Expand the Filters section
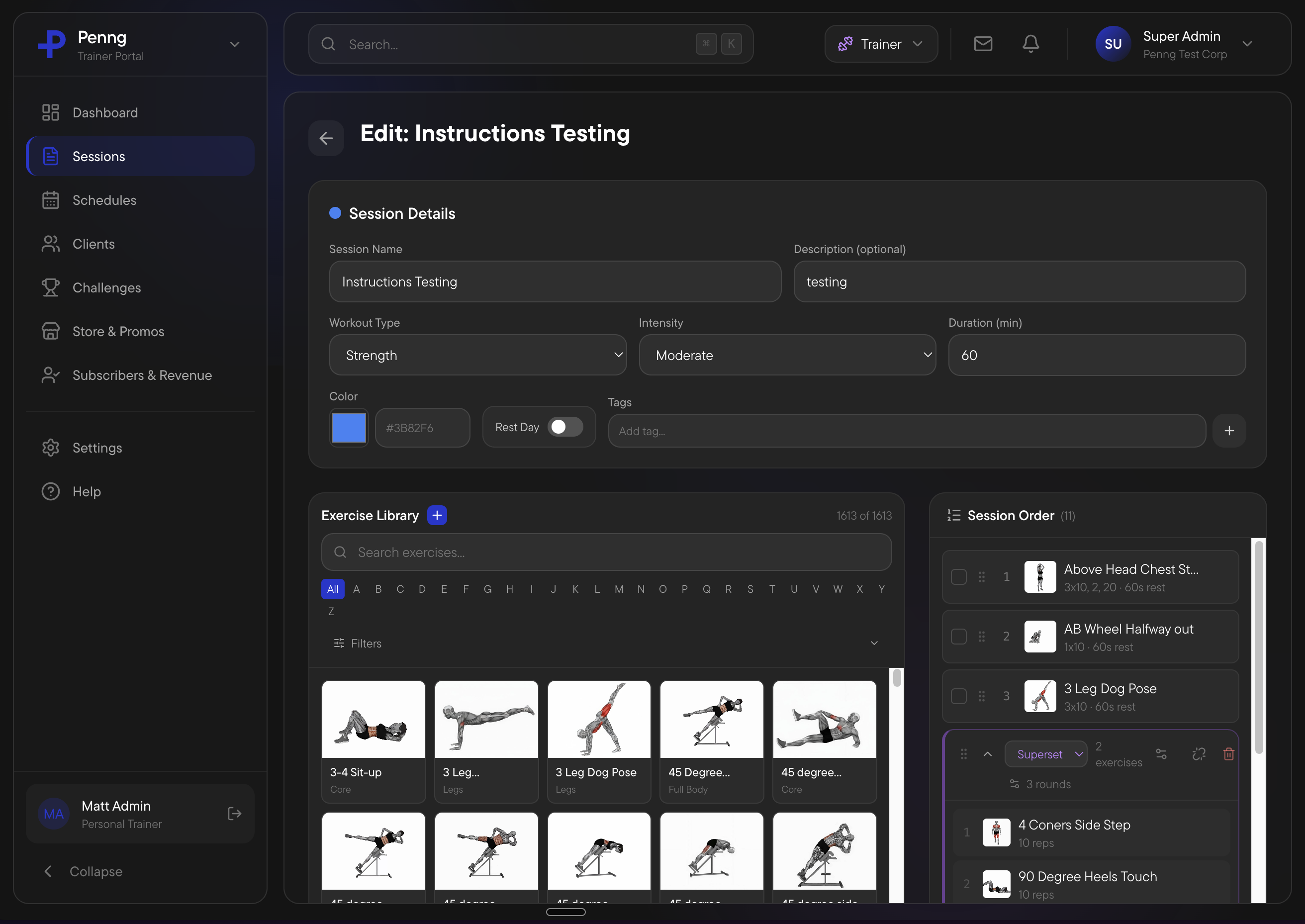The image size is (1305, 924). click(606, 643)
